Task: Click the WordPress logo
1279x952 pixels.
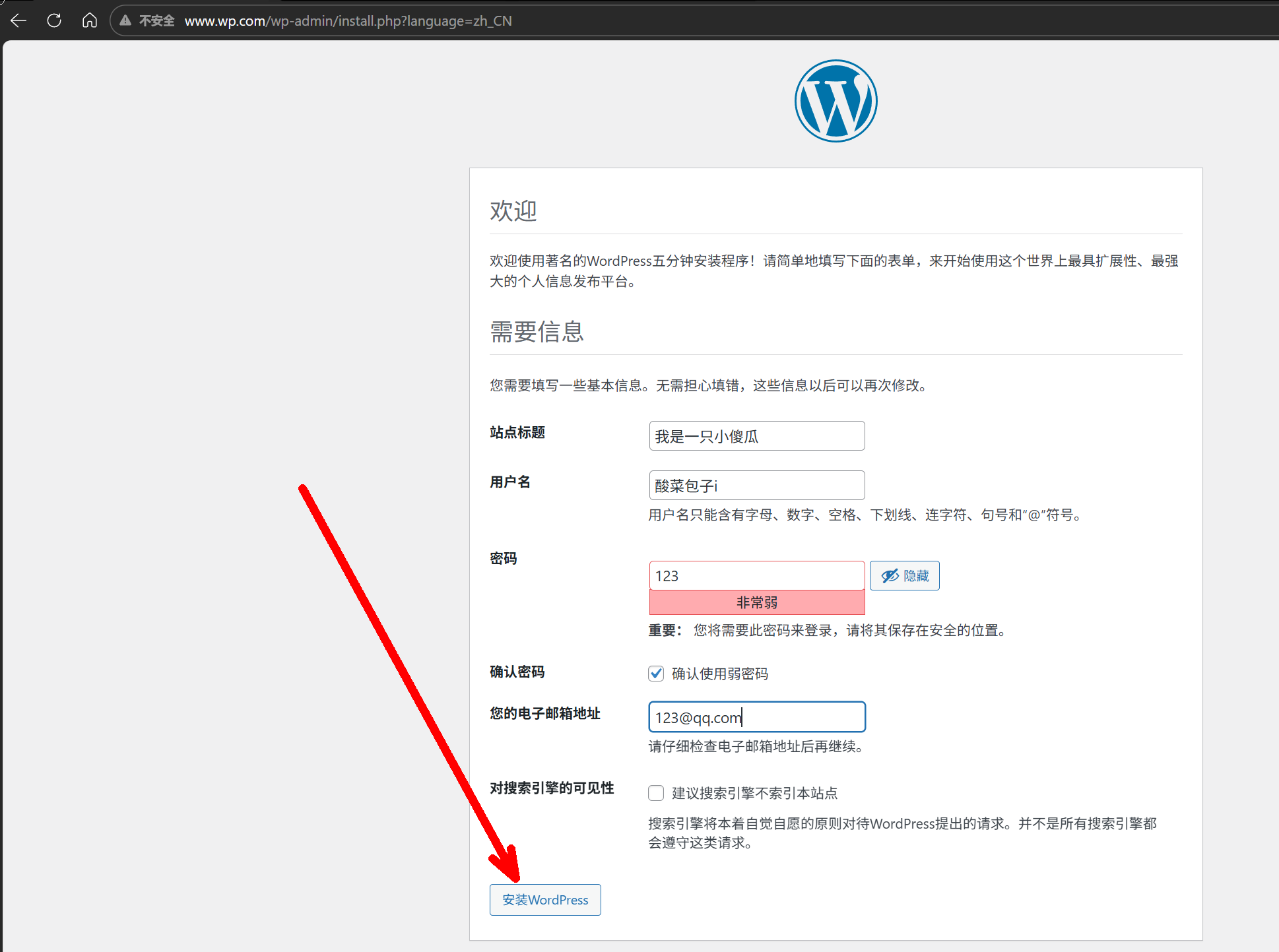Action: pyautogui.click(x=836, y=101)
